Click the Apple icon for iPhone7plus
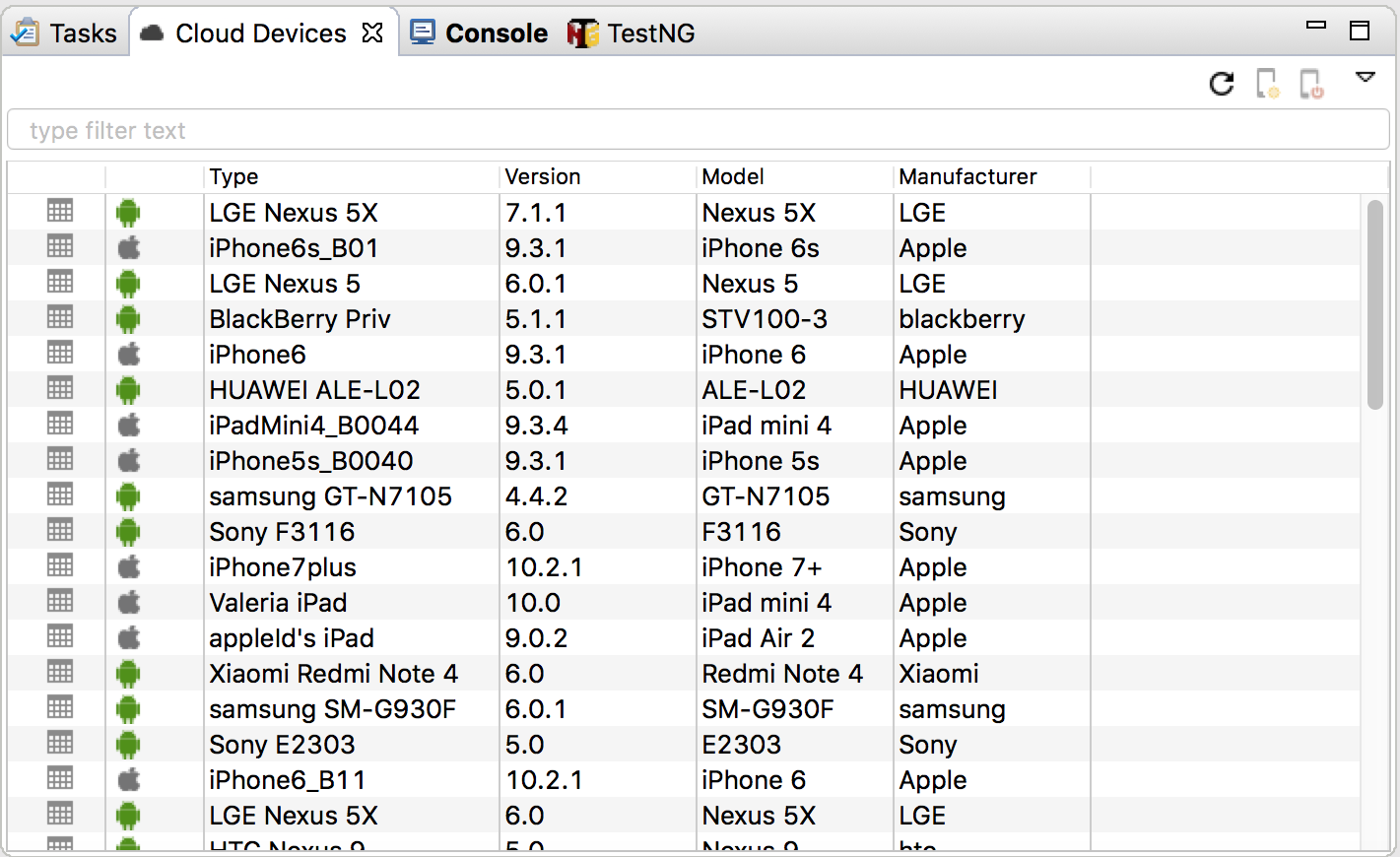Viewport: 1400px width, 857px height. 129,567
